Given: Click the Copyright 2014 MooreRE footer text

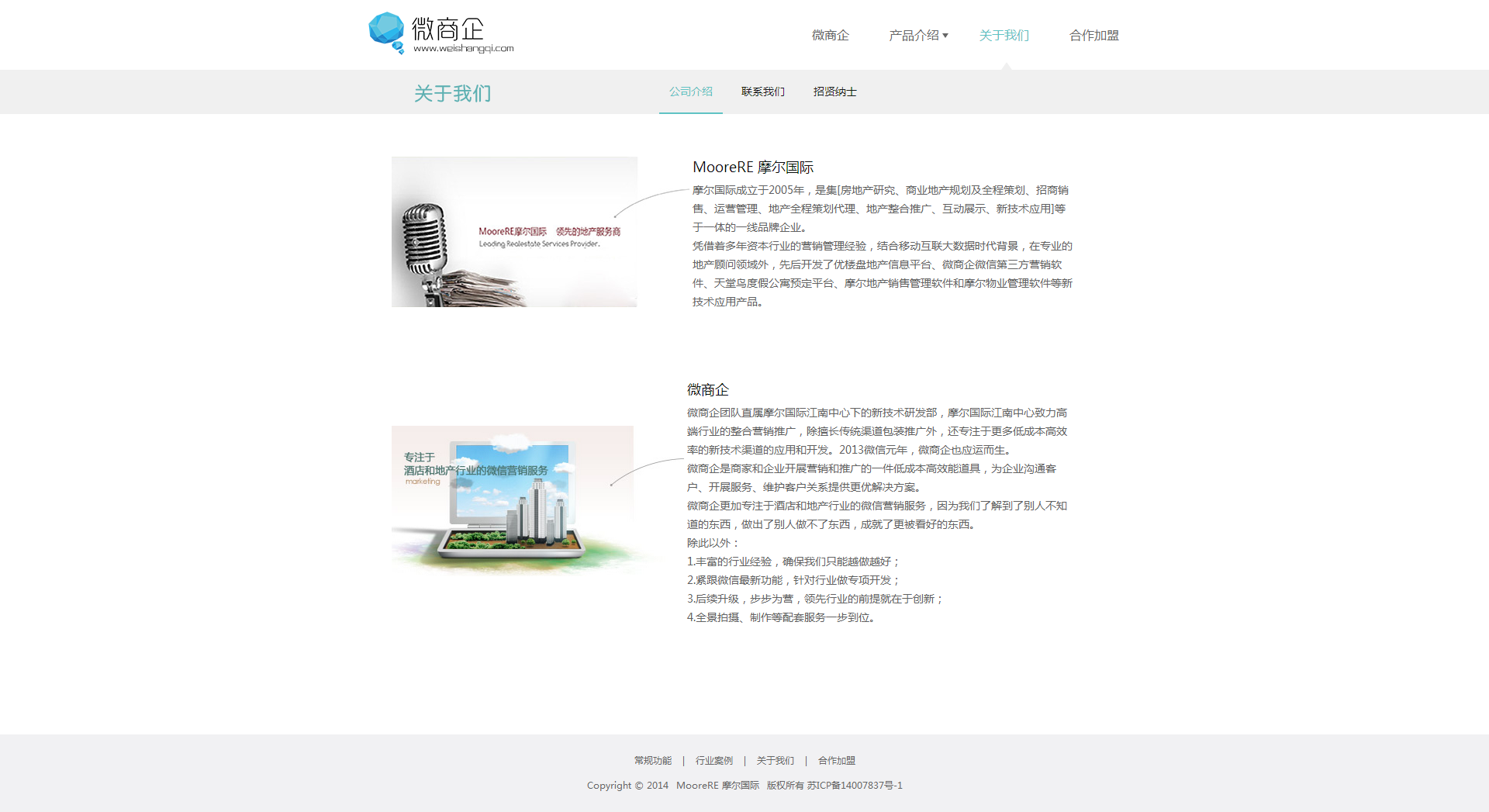Looking at the screenshot, I should 744,786.
